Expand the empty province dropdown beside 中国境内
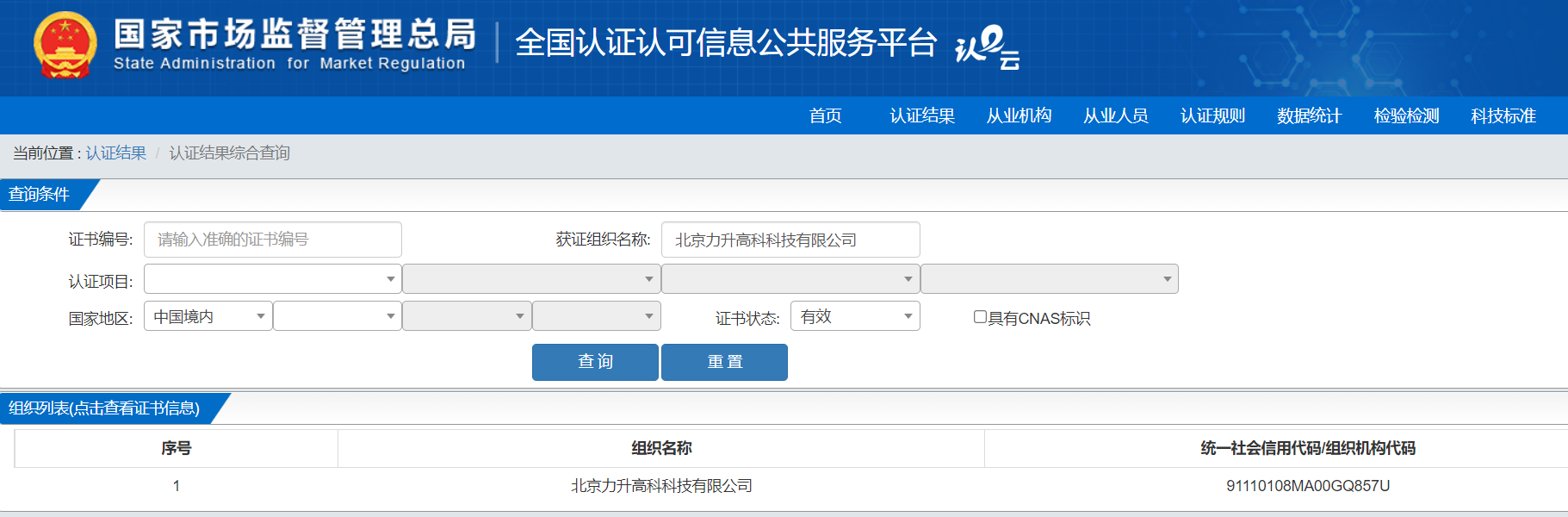This screenshot has width=1568, height=517. point(338,316)
